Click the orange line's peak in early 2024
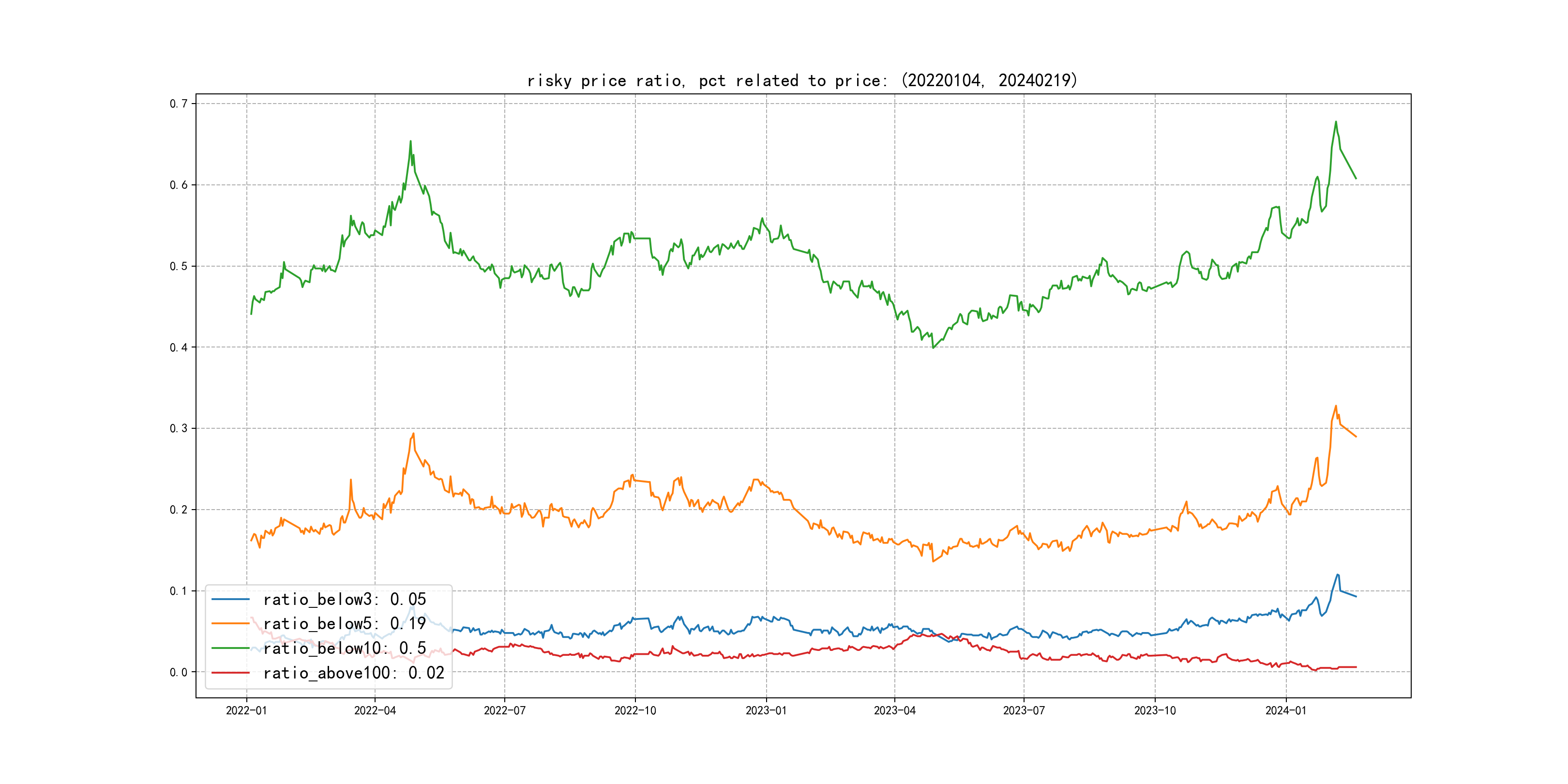The height and width of the screenshot is (784, 1568). point(1336,406)
